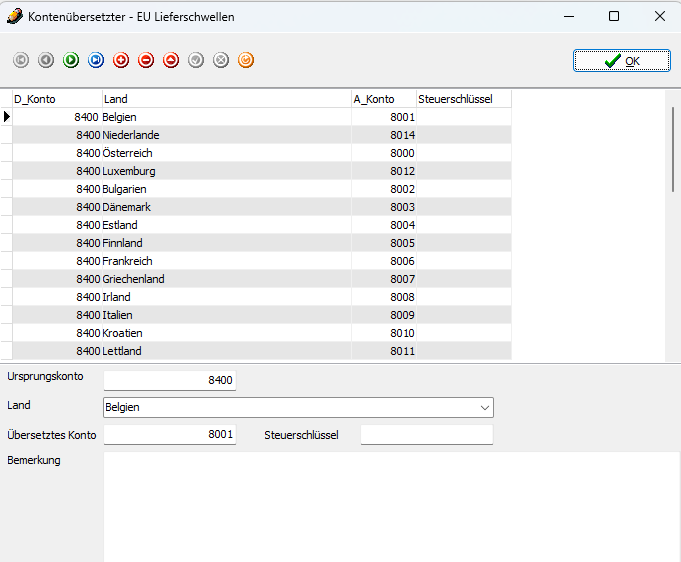Jump to last record with blue icon
Screen dimensions: 681x562
tap(96, 61)
